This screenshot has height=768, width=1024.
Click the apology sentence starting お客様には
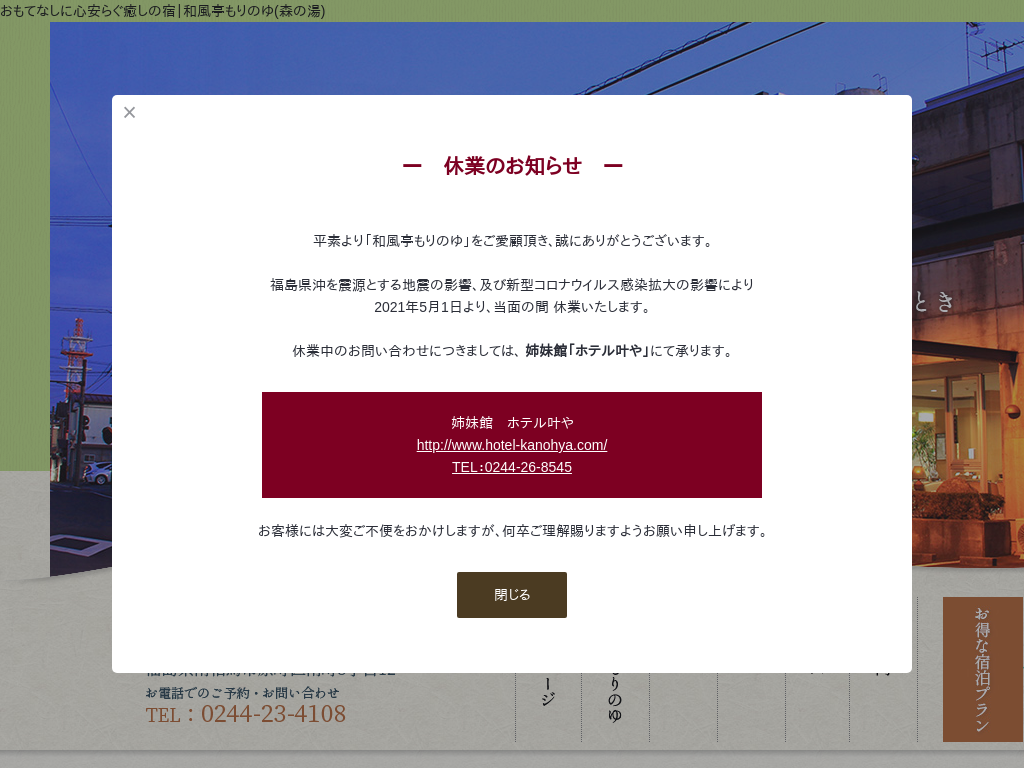point(512,531)
